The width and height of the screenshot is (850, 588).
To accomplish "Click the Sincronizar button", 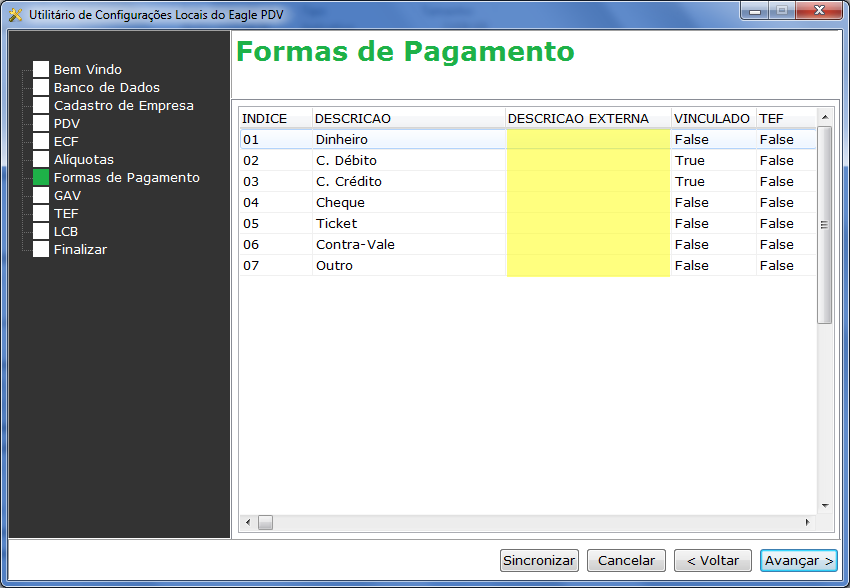I will (x=539, y=560).
